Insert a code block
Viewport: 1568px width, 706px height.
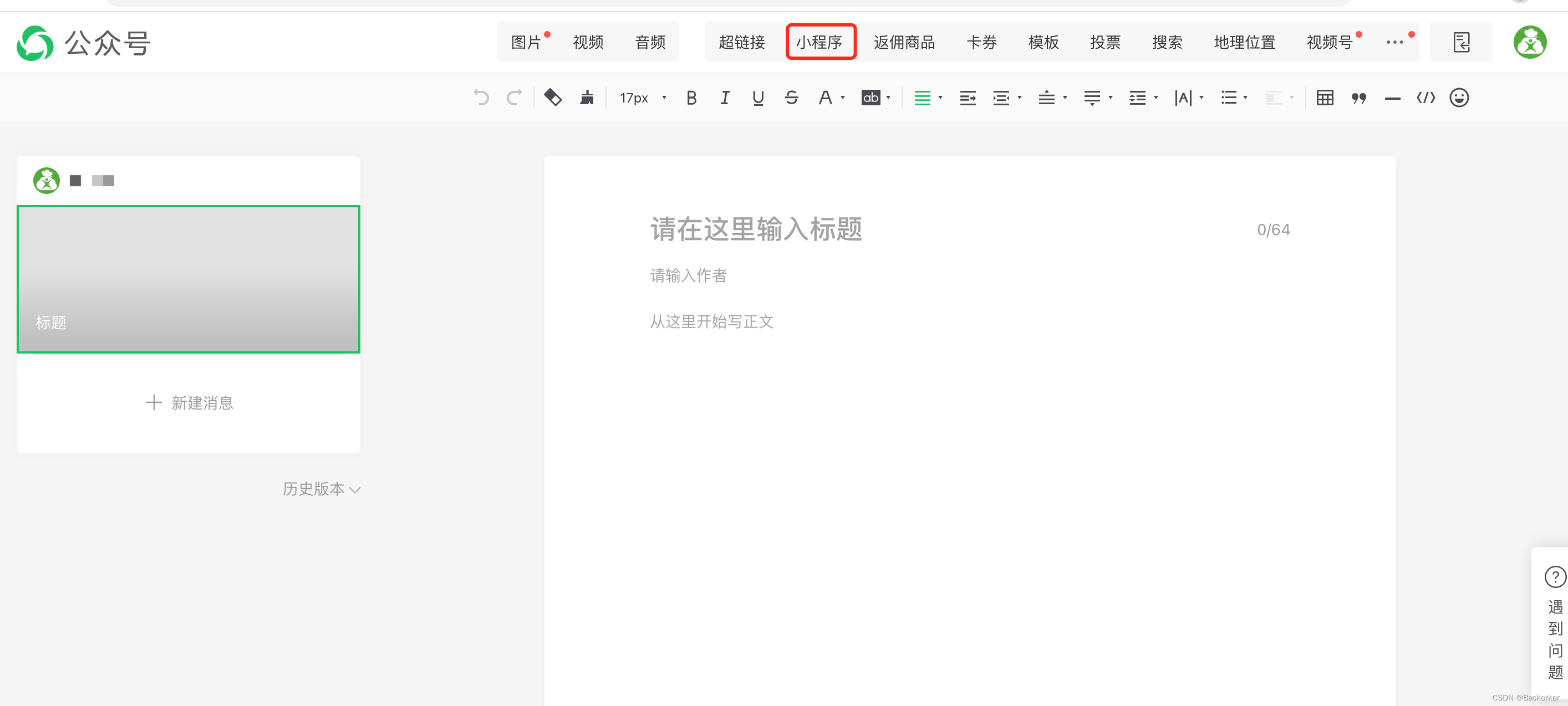point(1426,98)
